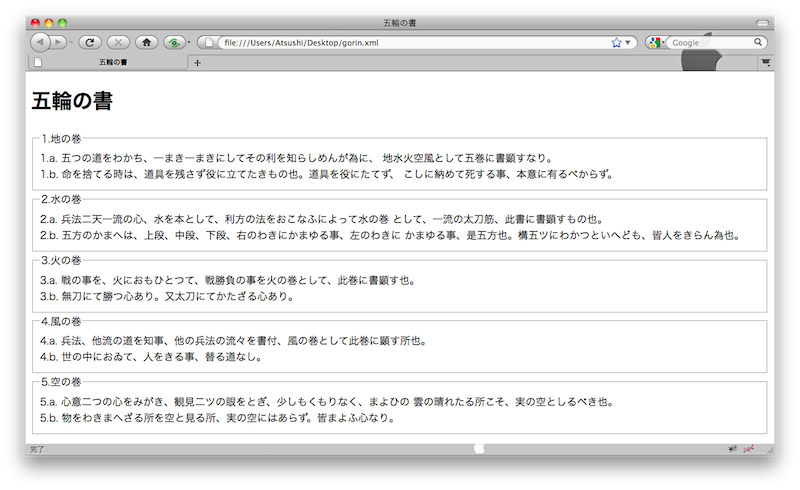Open a new tab with plus button
The height and width of the screenshot is (490, 800).
(197, 63)
